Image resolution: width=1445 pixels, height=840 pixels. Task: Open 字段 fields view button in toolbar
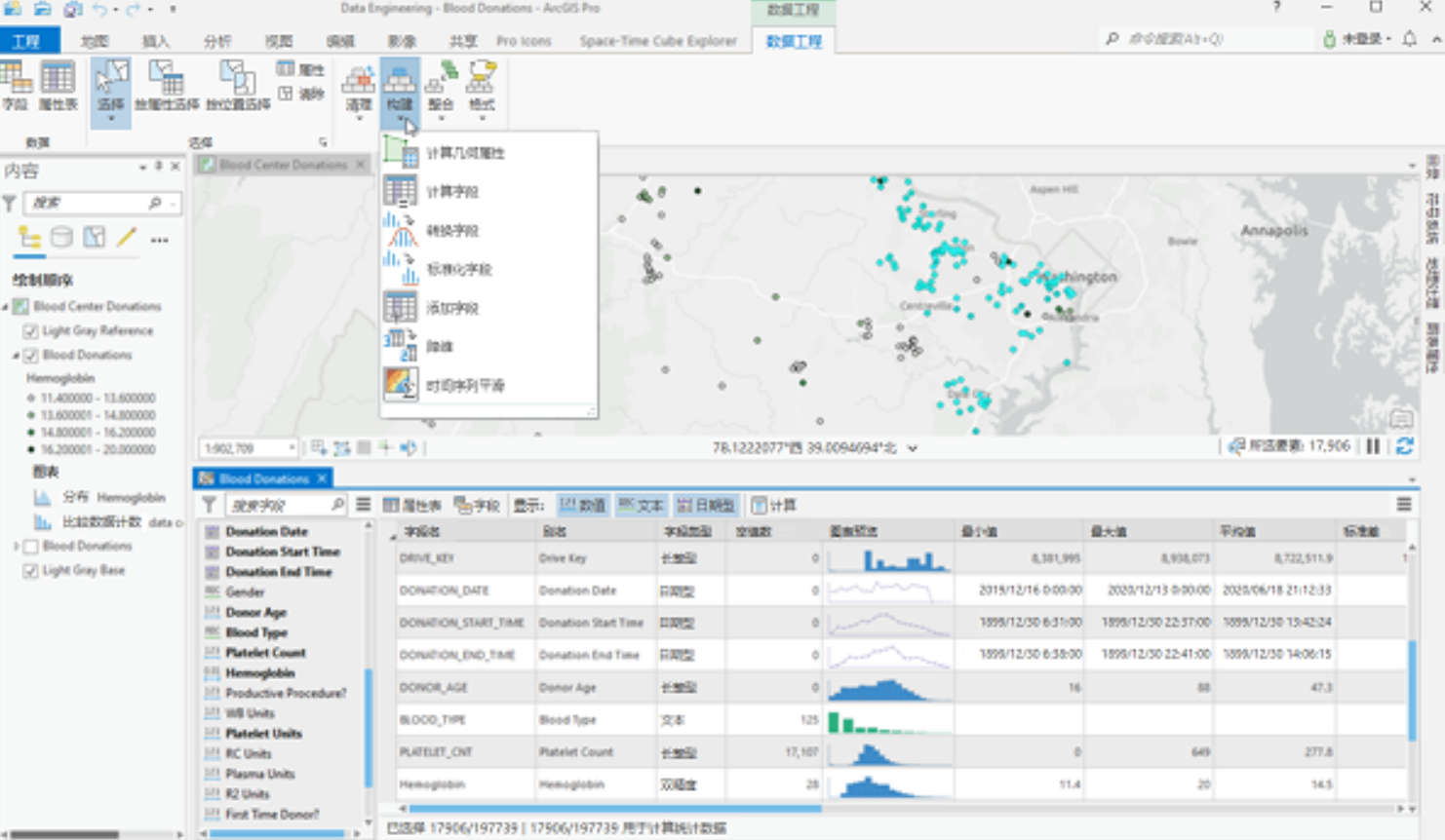pyautogui.click(x=477, y=505)
